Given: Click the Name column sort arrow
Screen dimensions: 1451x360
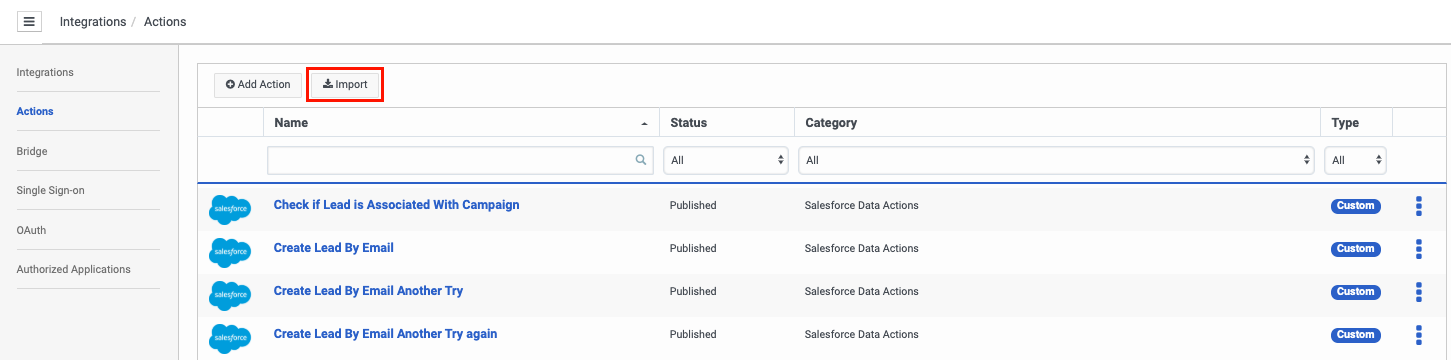Looking at the screenshot, I should [644, 124].
